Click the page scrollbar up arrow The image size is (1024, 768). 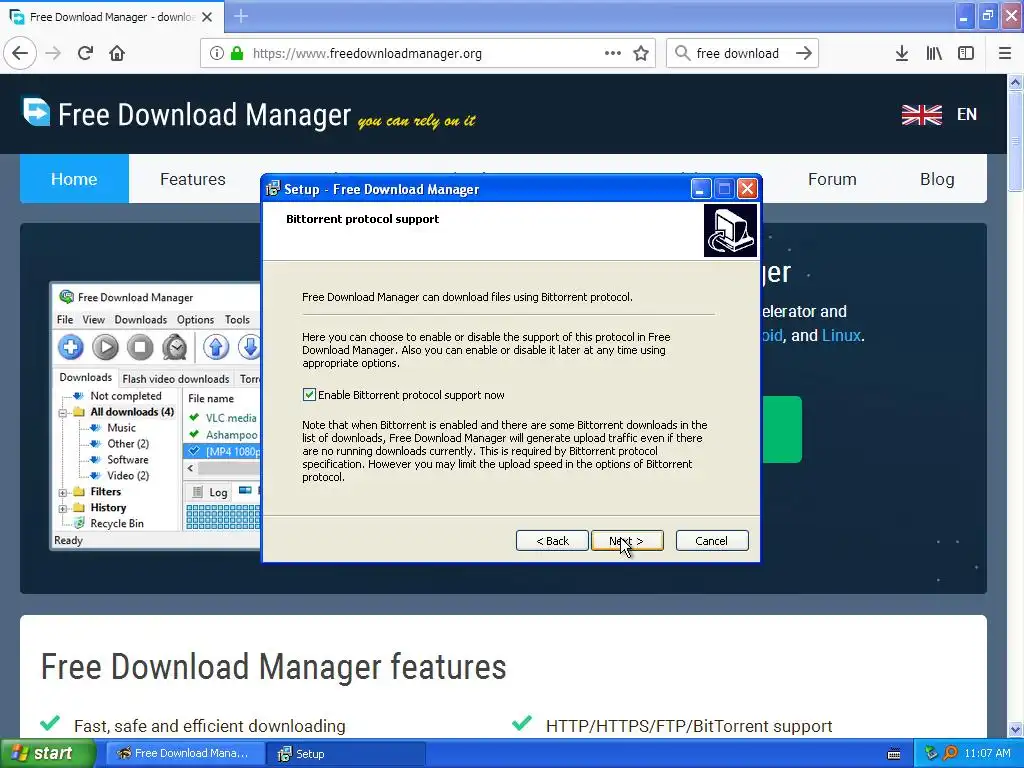pyautogui.click(x=1015, y=82)
